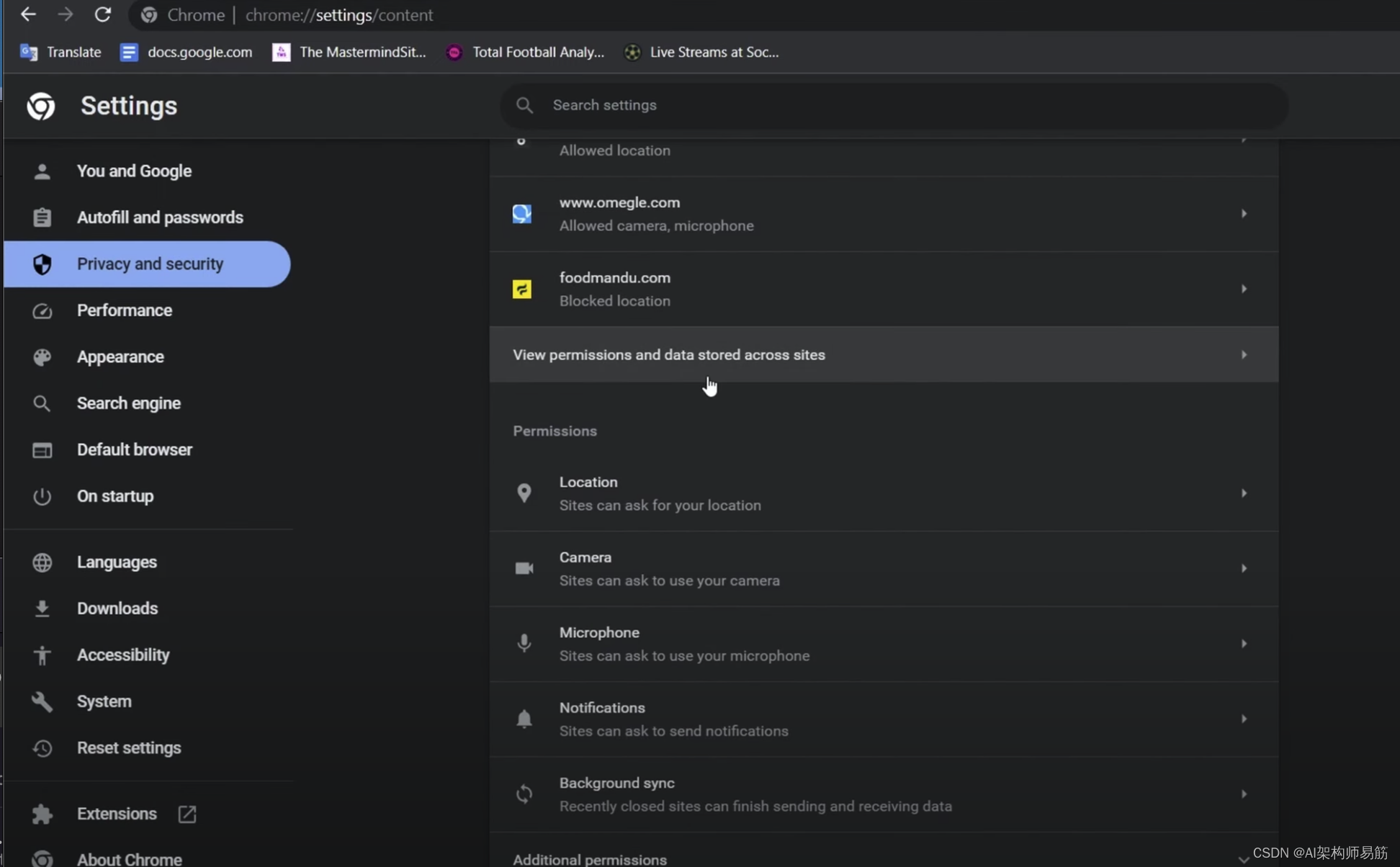Open Background sync via its arrow
1400x867 pixels.
point(1244,794)
